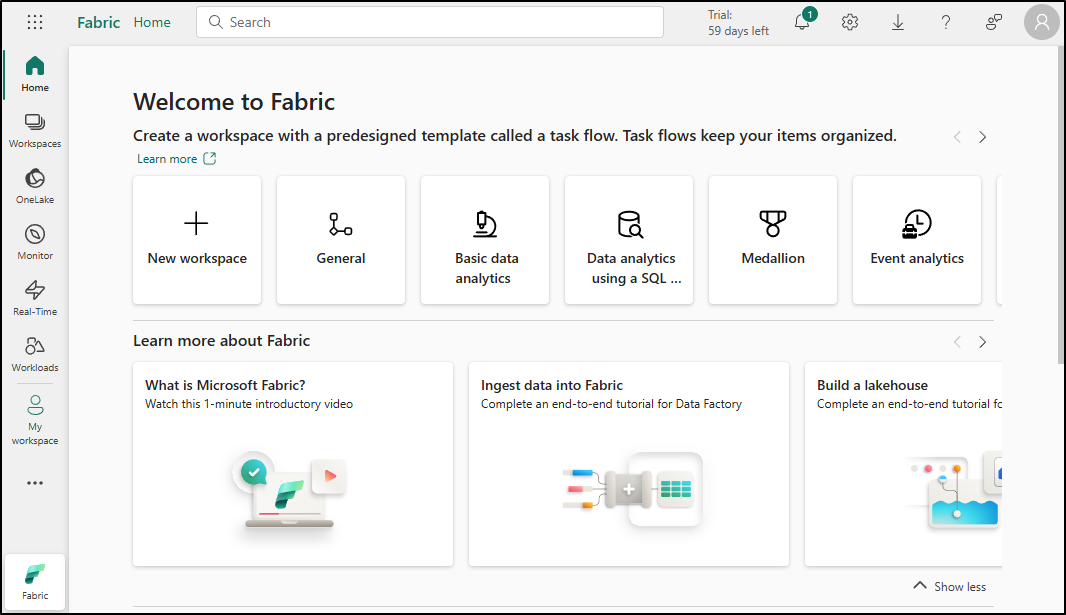Open notifications via the bell icon

(801, 21)
